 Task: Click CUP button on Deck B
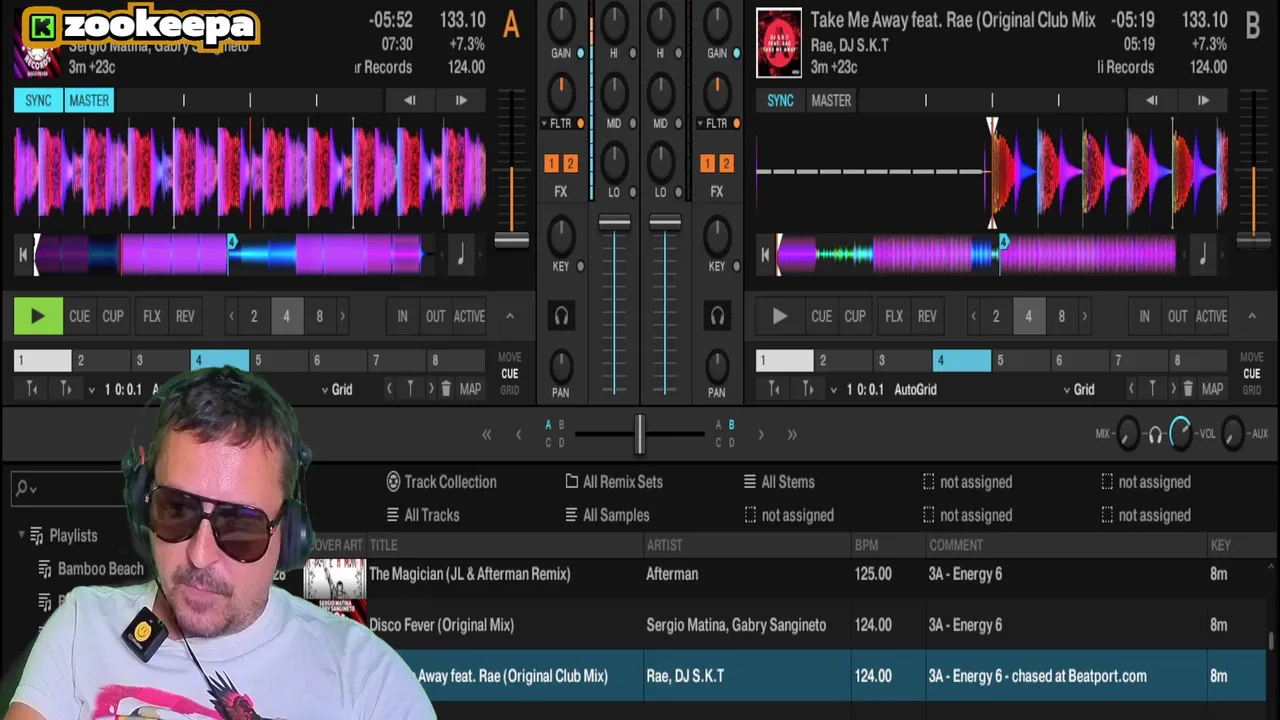click(855, 316)
